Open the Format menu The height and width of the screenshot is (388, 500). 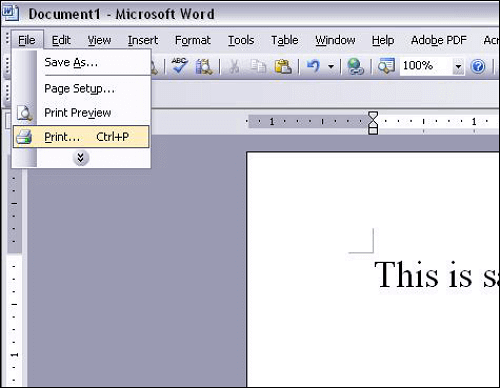click(193, 40)
